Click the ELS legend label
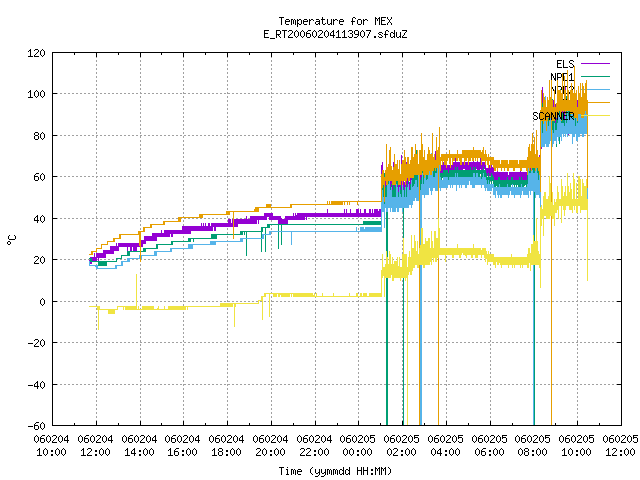The image size is (640, 480). [x=565, y=64]
